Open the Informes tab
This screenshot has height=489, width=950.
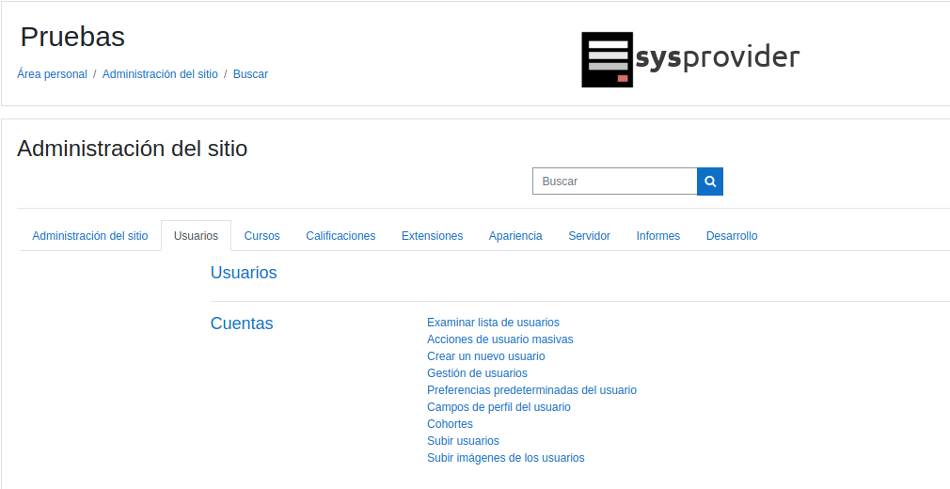point(658,236)
